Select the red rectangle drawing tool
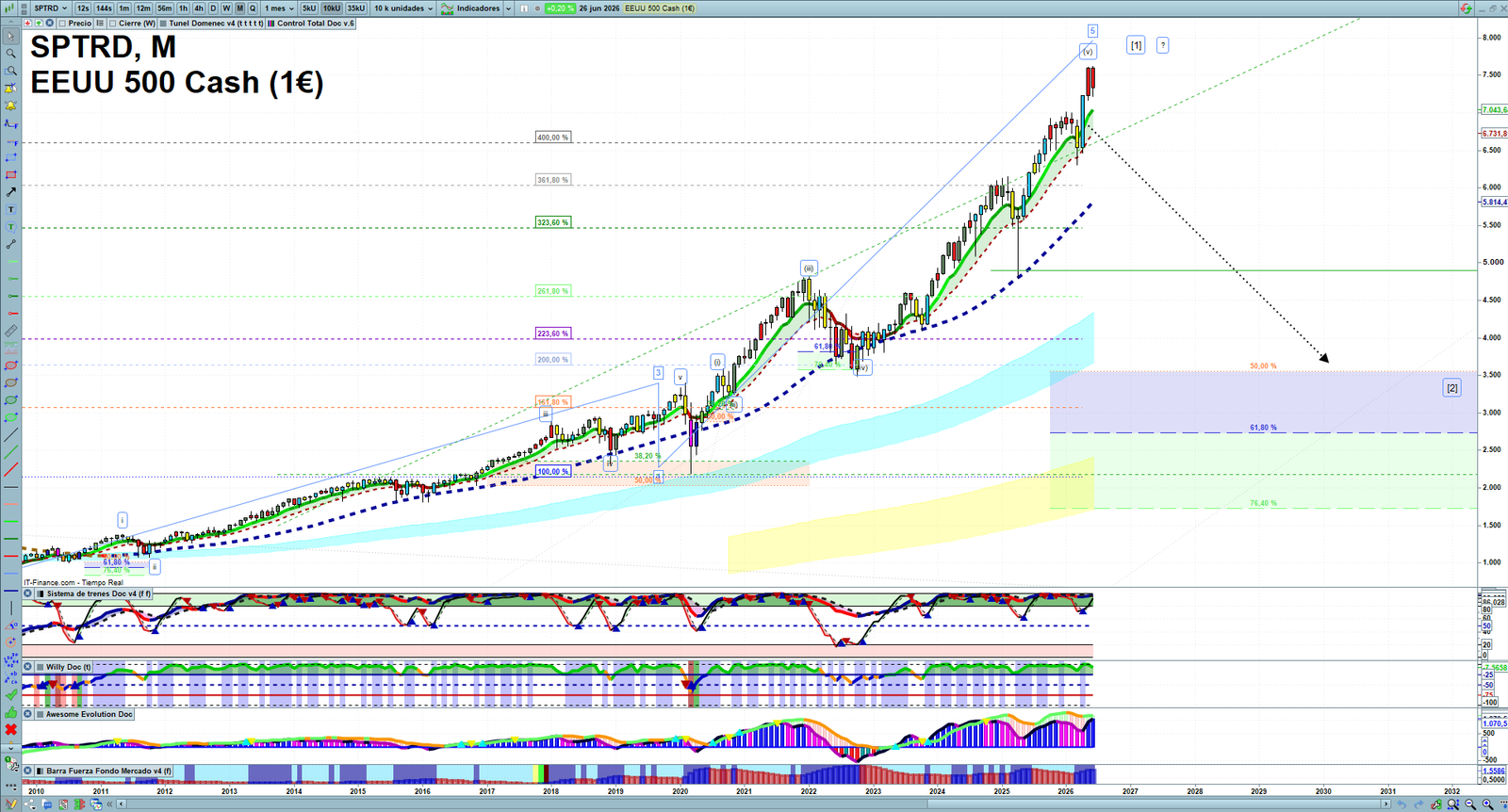Screen dimensions: 1508x812 [x=11, y=174]
